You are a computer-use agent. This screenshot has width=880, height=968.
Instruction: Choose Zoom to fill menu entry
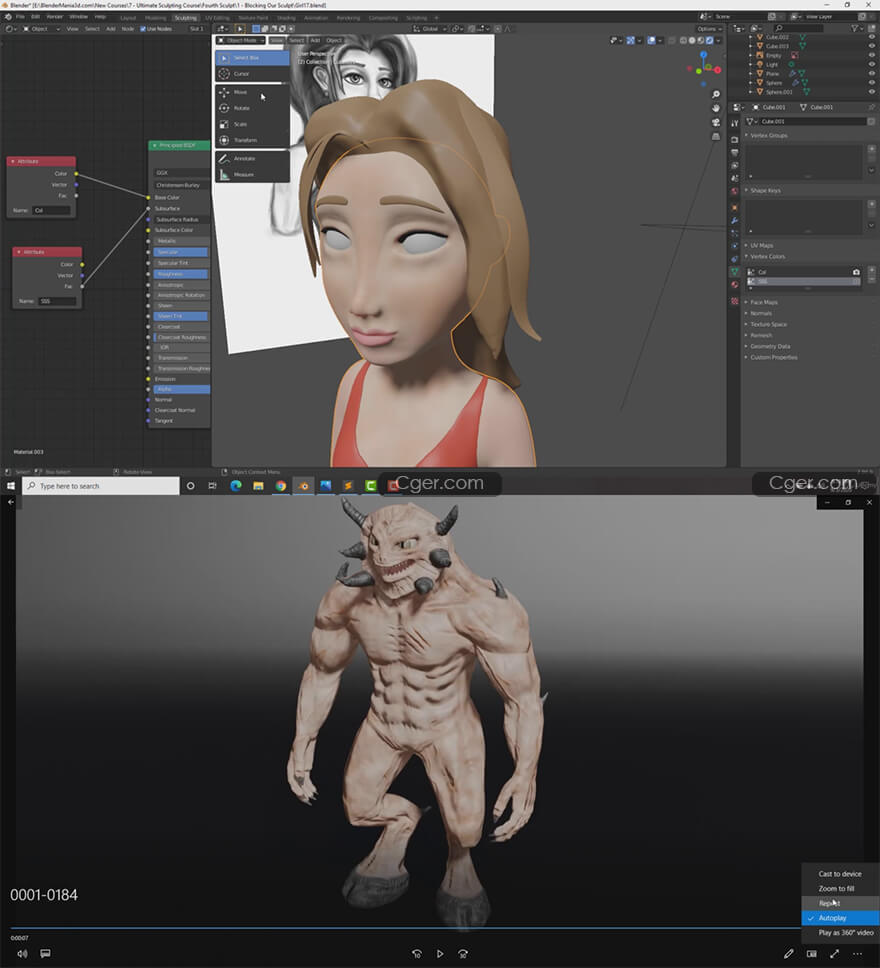840,889
